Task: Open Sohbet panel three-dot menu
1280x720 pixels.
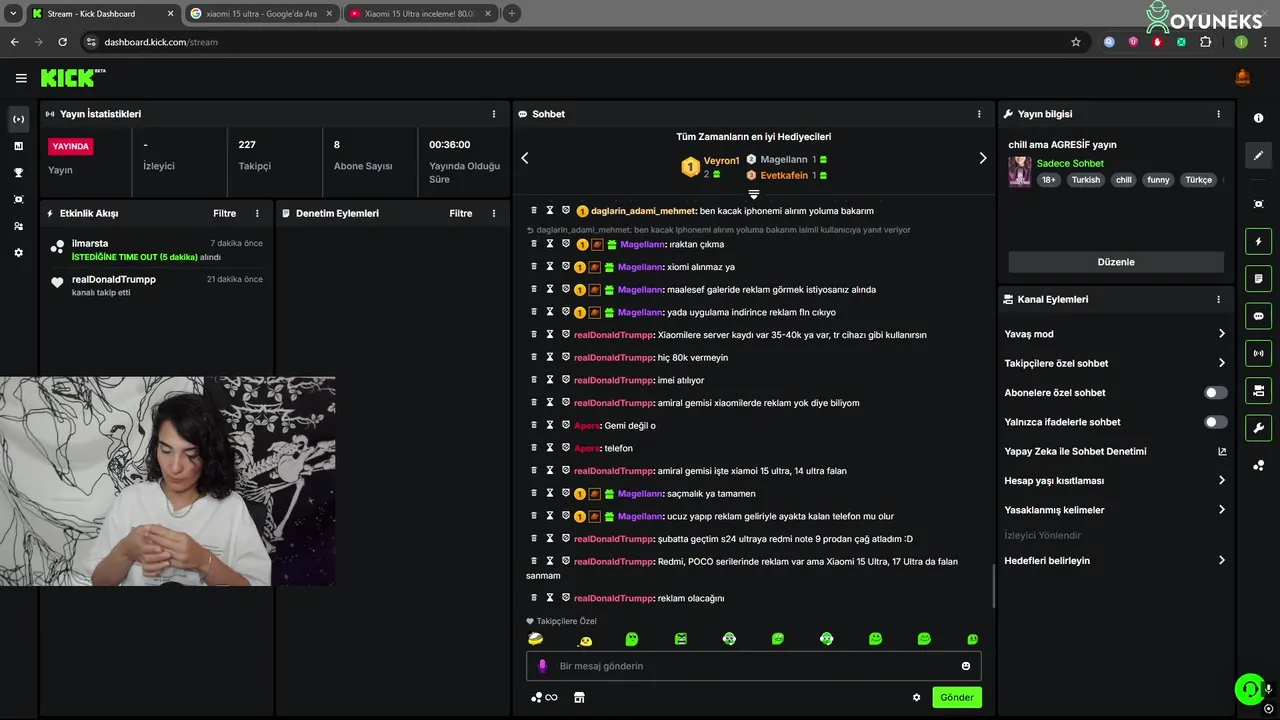Action: coord(979,114)
